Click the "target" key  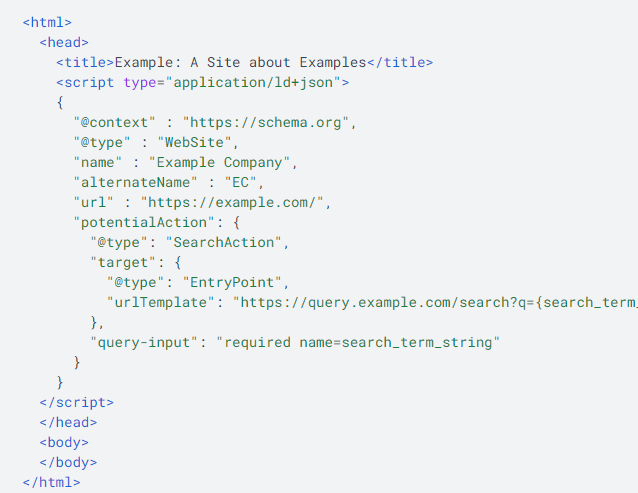click(x=122, y=263)
